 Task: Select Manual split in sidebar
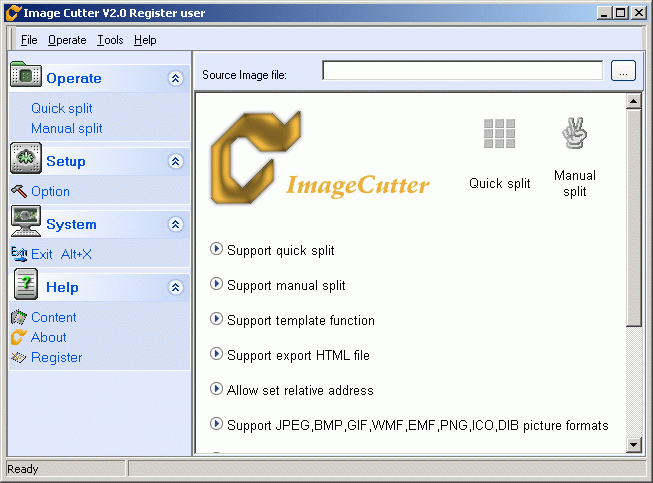[x=67, y=128]
